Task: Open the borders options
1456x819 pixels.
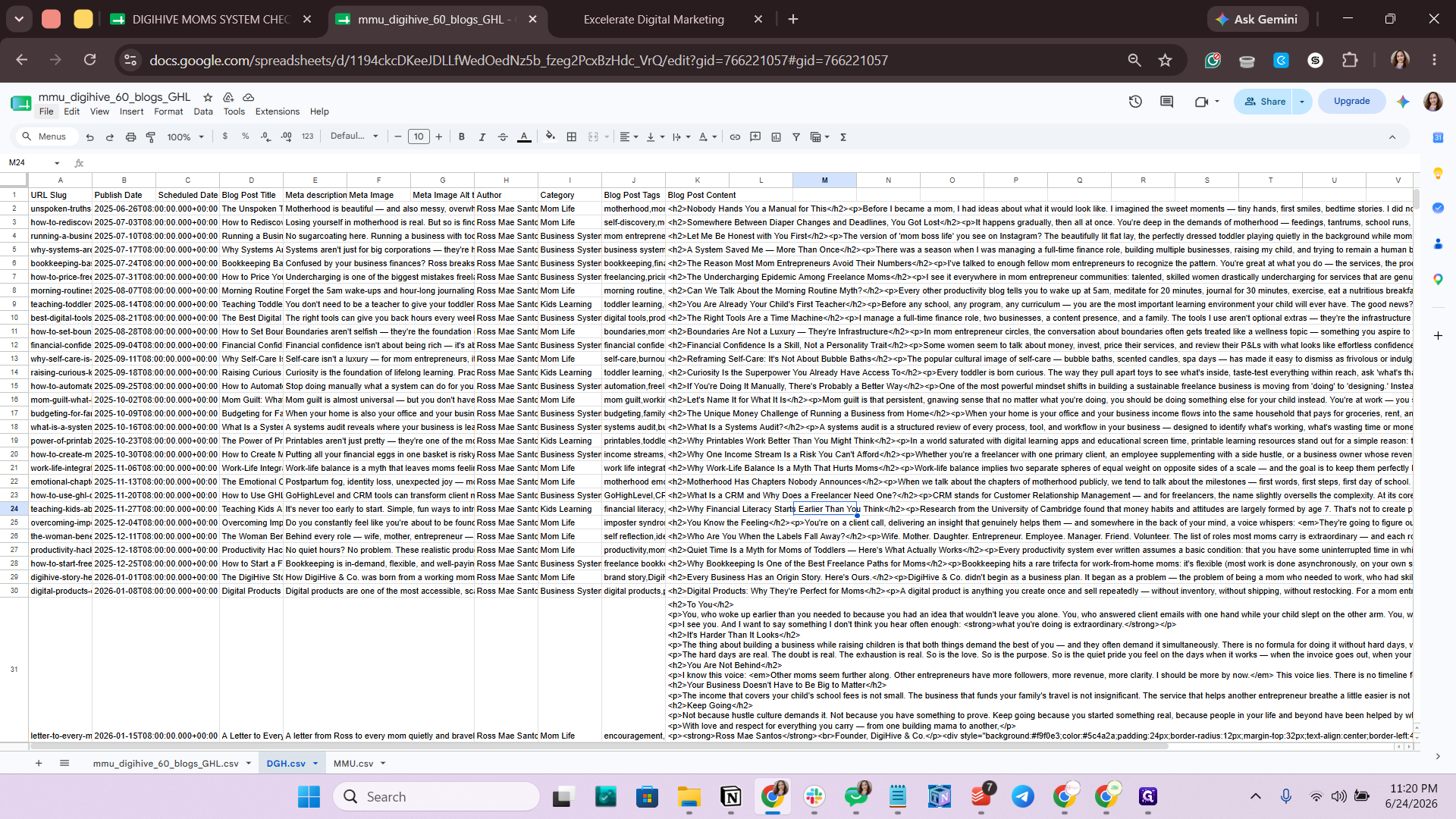Action: pos(572,136)
